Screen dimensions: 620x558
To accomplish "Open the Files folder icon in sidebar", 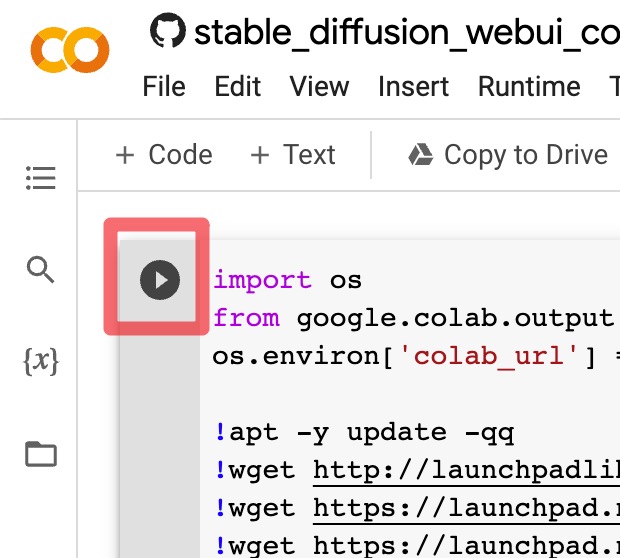I will click(x=41, y=454).
